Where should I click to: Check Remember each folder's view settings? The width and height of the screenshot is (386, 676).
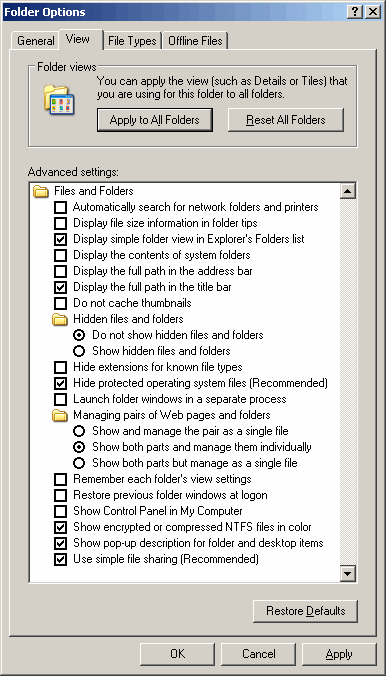click(60, 479)
